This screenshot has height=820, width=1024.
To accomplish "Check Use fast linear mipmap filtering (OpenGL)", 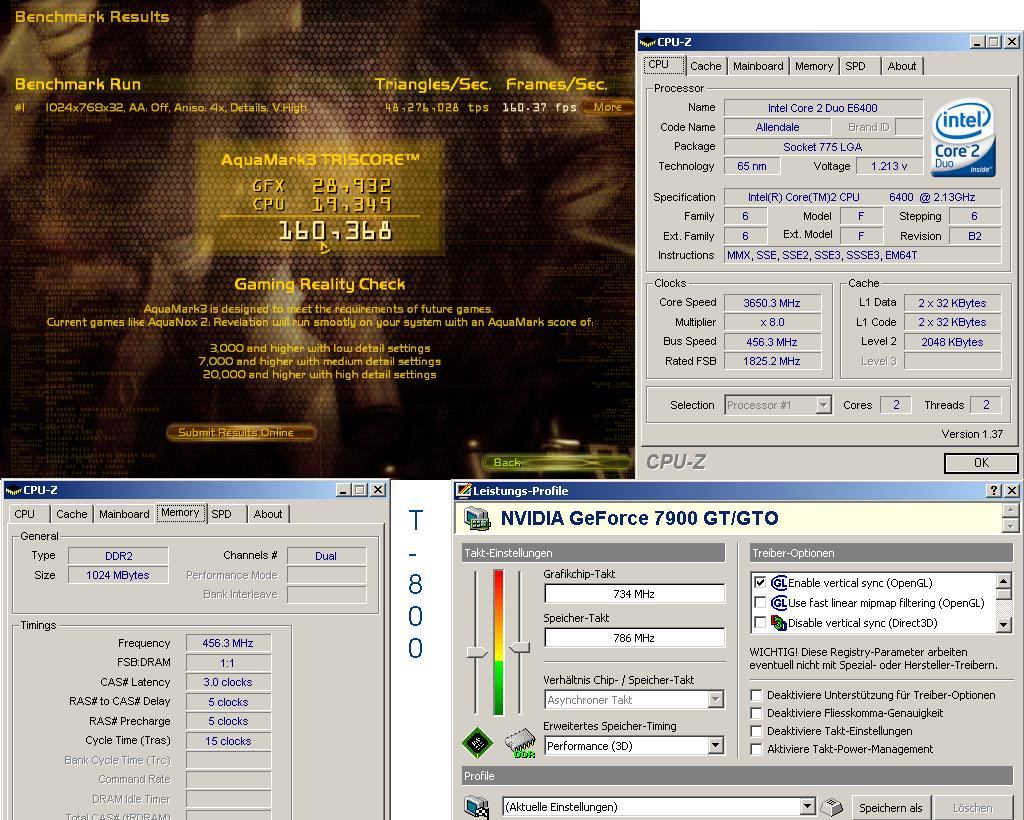I will (x=760, y=602).
